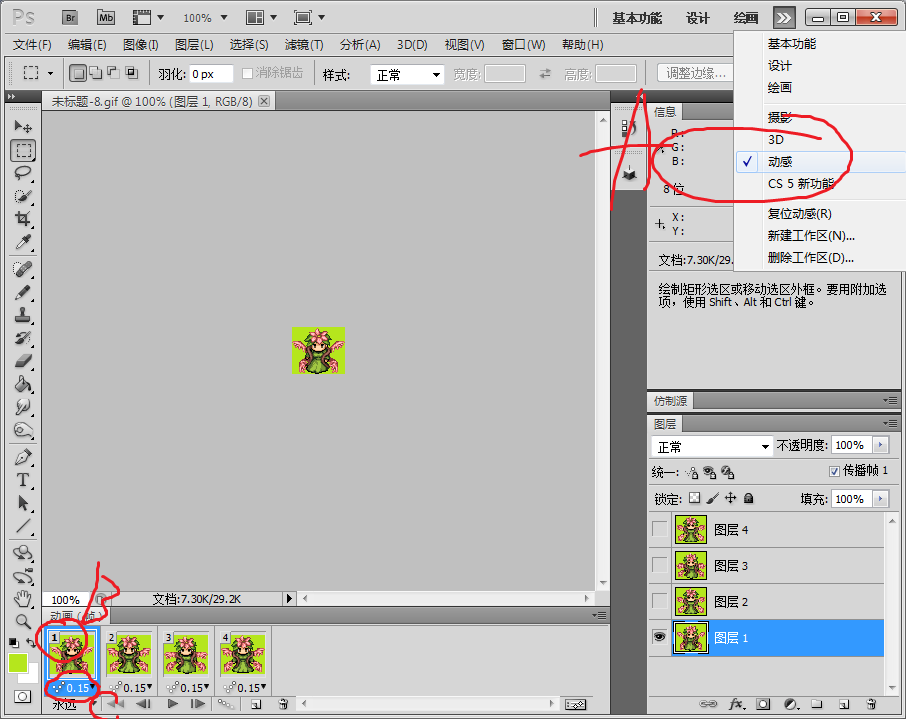Launch Mini Bridge from top bar
Image resolution: width=906 pixels, height=719 pixels.
pyautogui.click(x=106, y=17)
